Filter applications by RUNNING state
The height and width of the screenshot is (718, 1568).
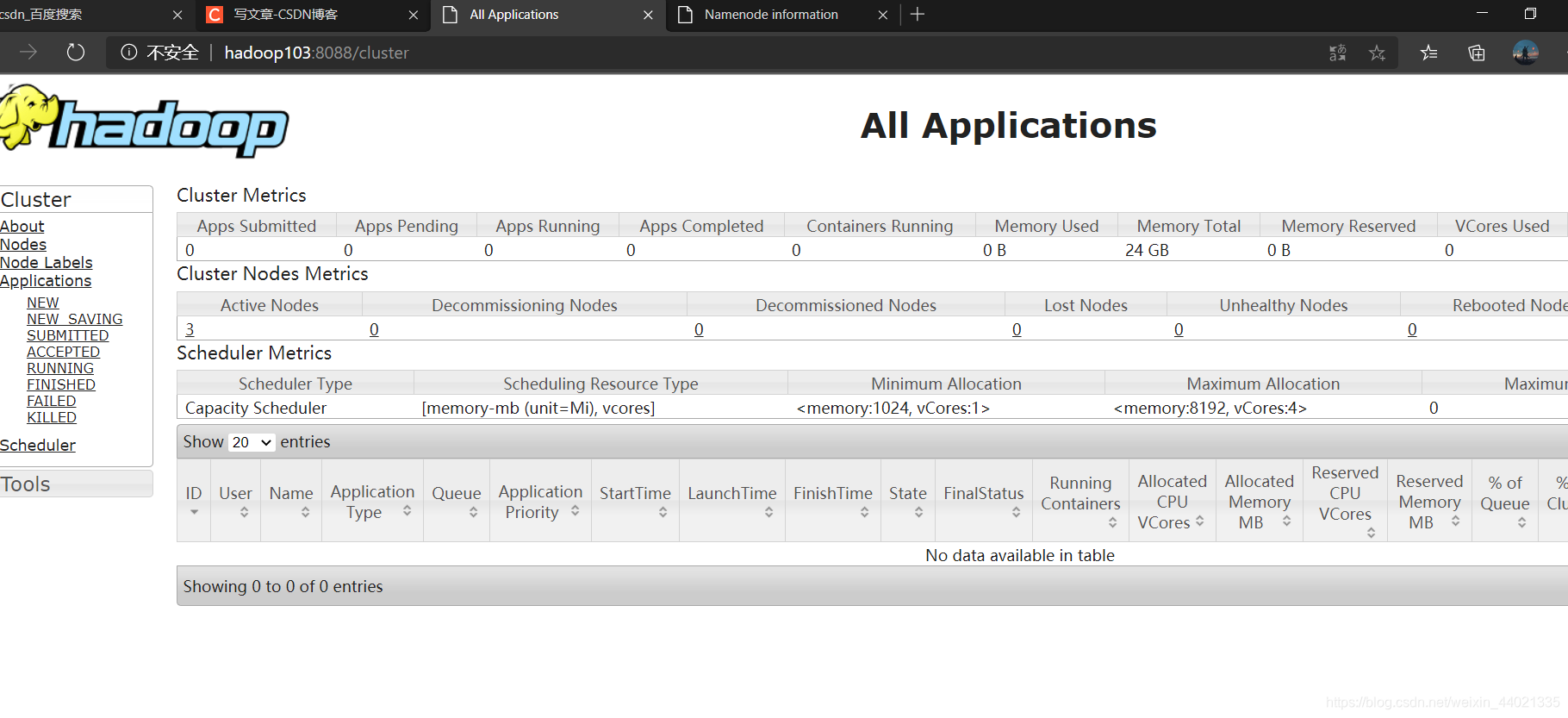pyautogui.click(x=60, y=368)
